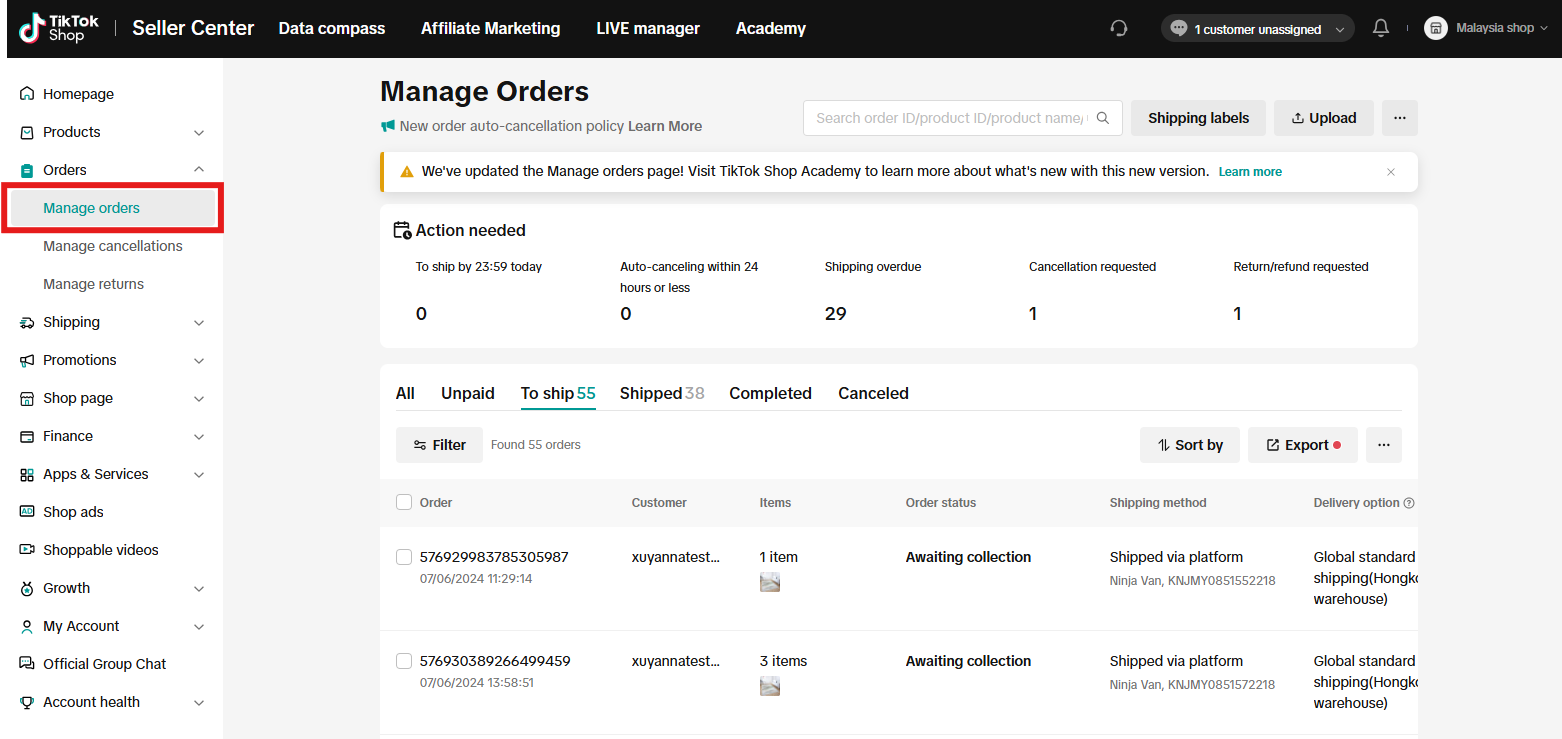Viewport: 1562px width, 739px height.
Task: Click the Finance card icon
Action: click(x=27, y=436)
